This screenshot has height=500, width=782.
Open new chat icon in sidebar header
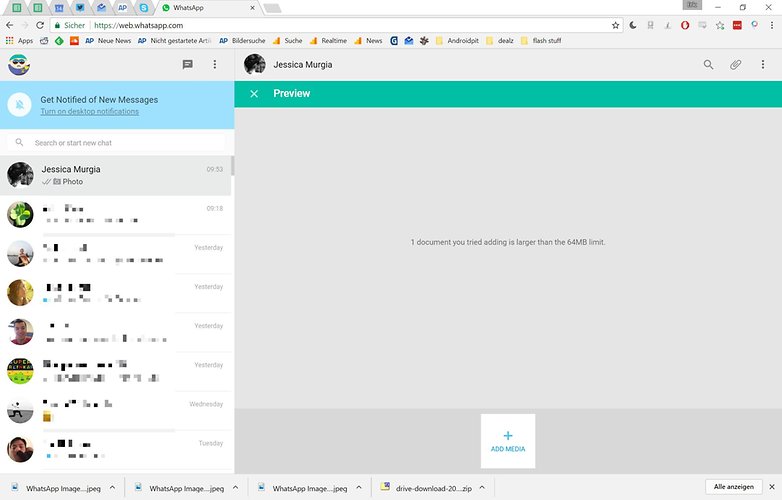click(x=188, y=64)
